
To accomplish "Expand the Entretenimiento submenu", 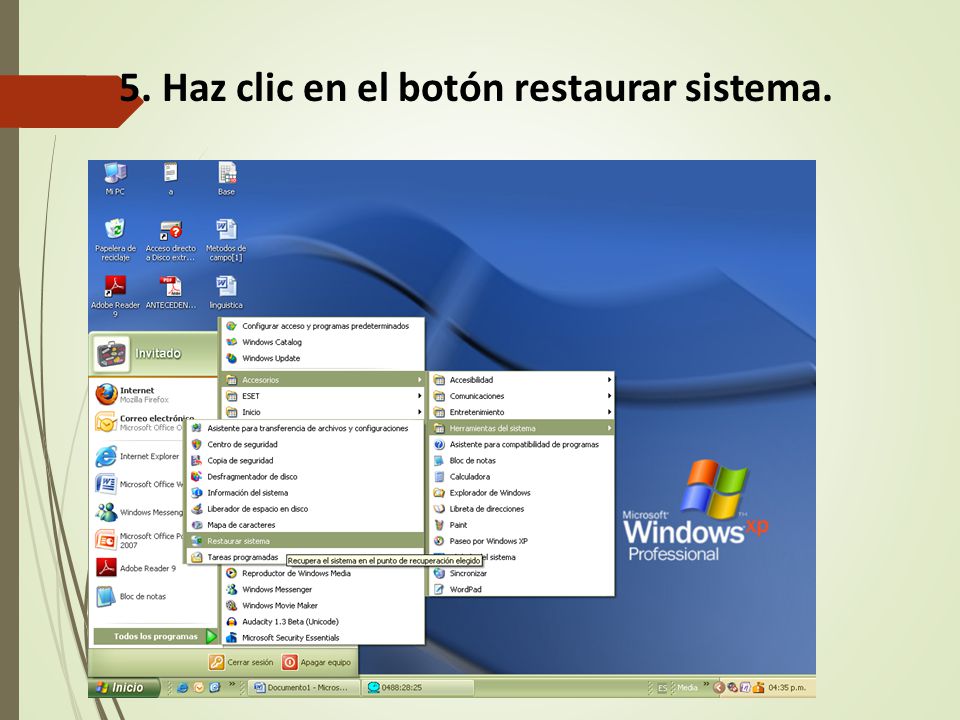I will click(522, 412).
